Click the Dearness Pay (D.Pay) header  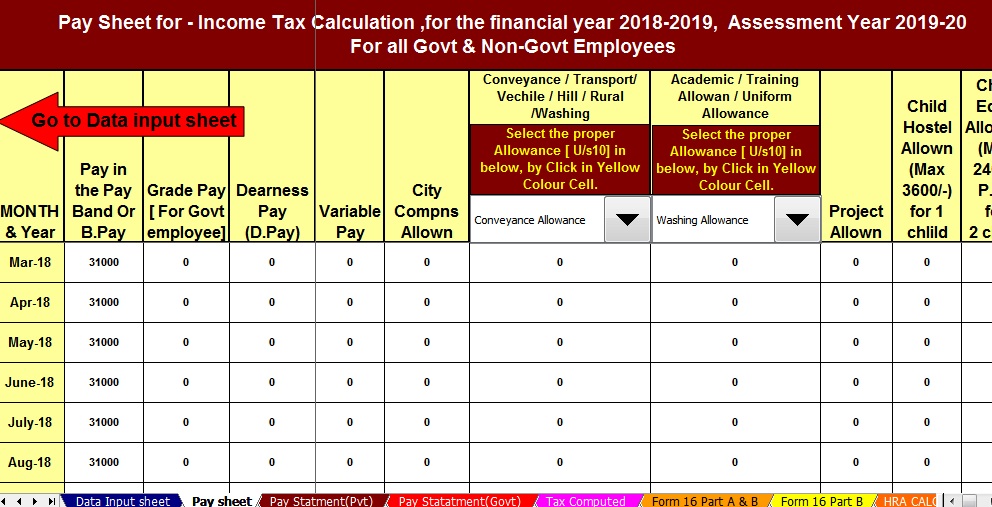coord(272,211)
